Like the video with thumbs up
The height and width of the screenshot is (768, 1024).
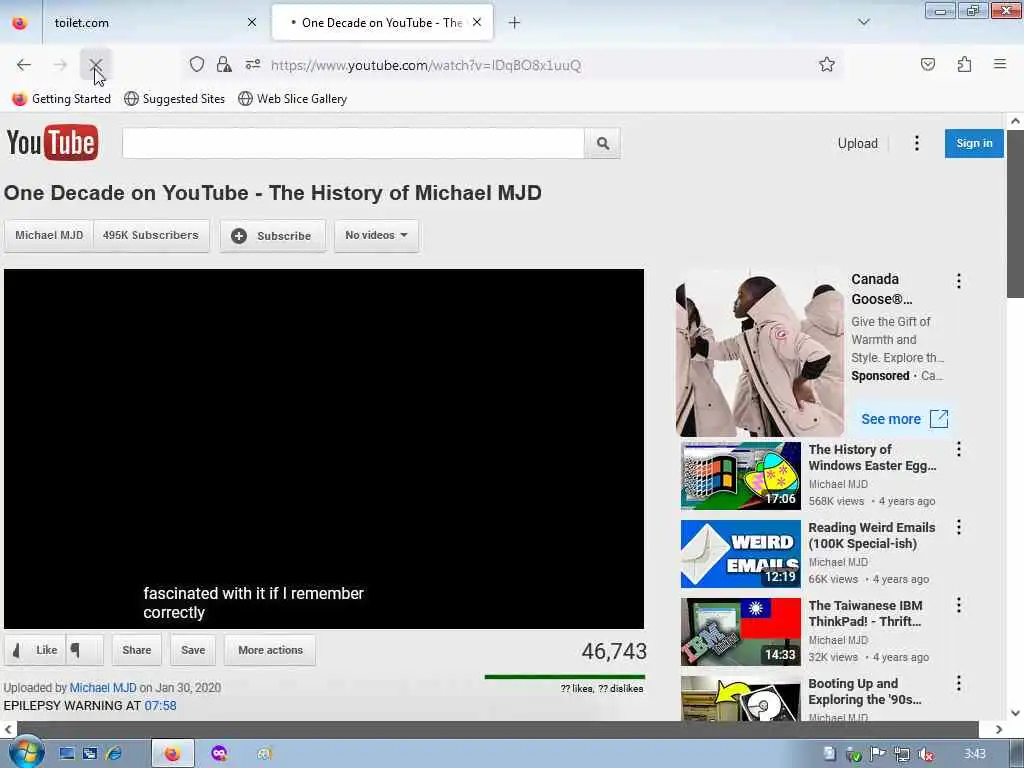coord(35,650)
